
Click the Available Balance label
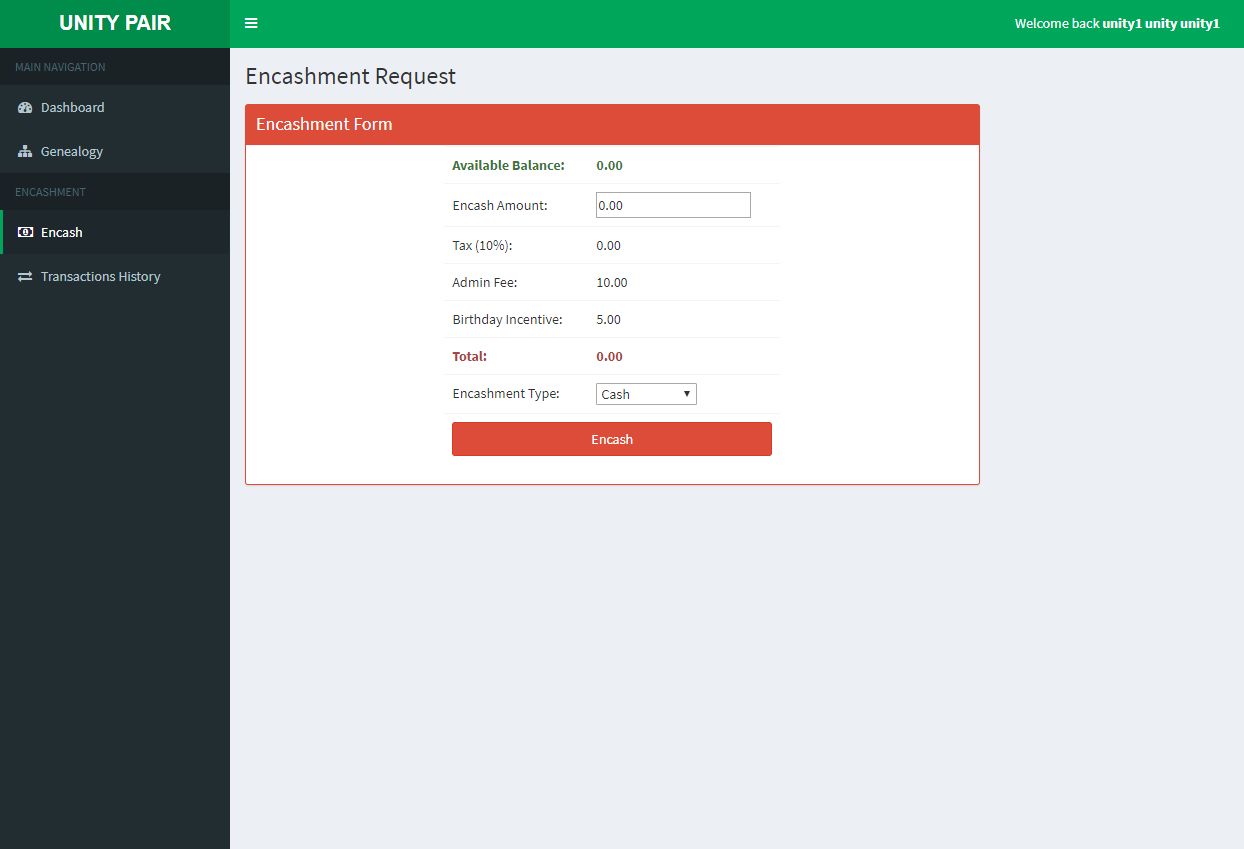point(508,166)
